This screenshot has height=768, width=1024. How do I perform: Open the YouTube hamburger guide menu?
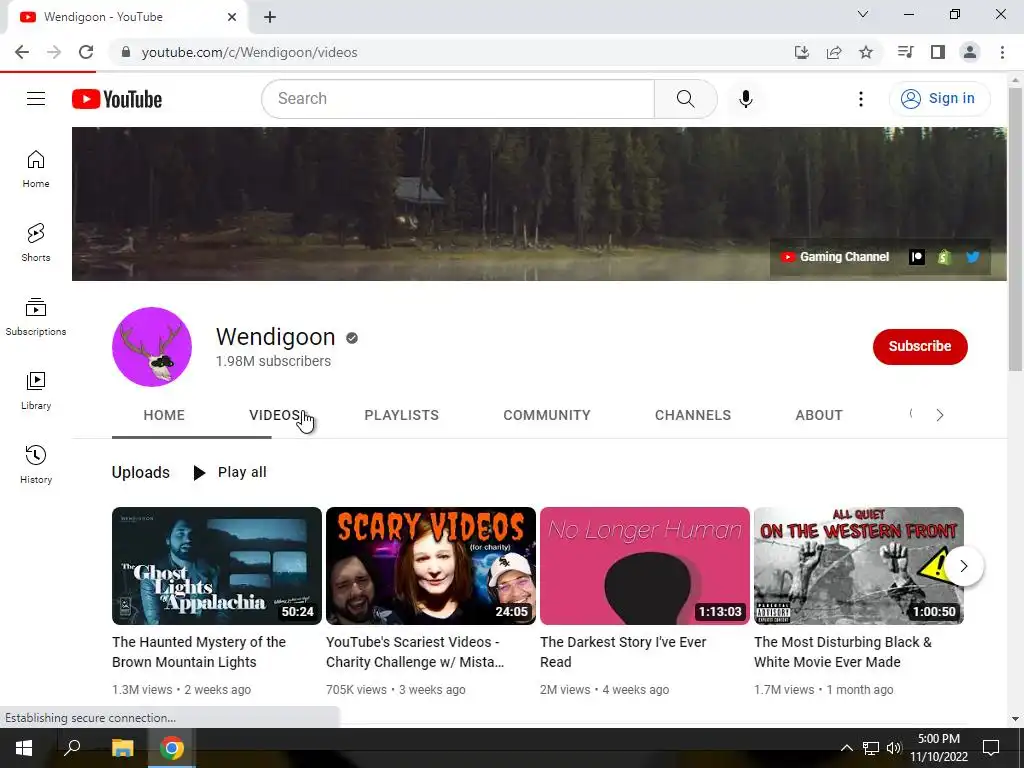[x=36, y=99]
